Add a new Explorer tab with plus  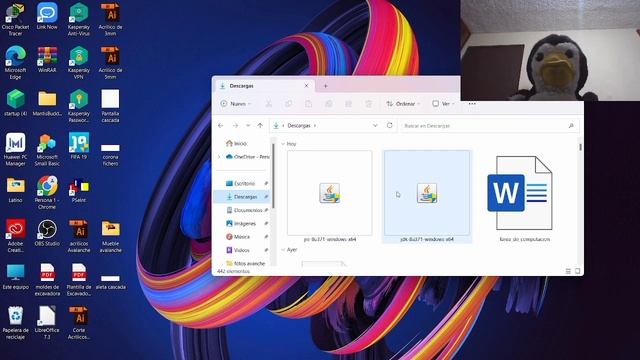[x=325, y=86]
